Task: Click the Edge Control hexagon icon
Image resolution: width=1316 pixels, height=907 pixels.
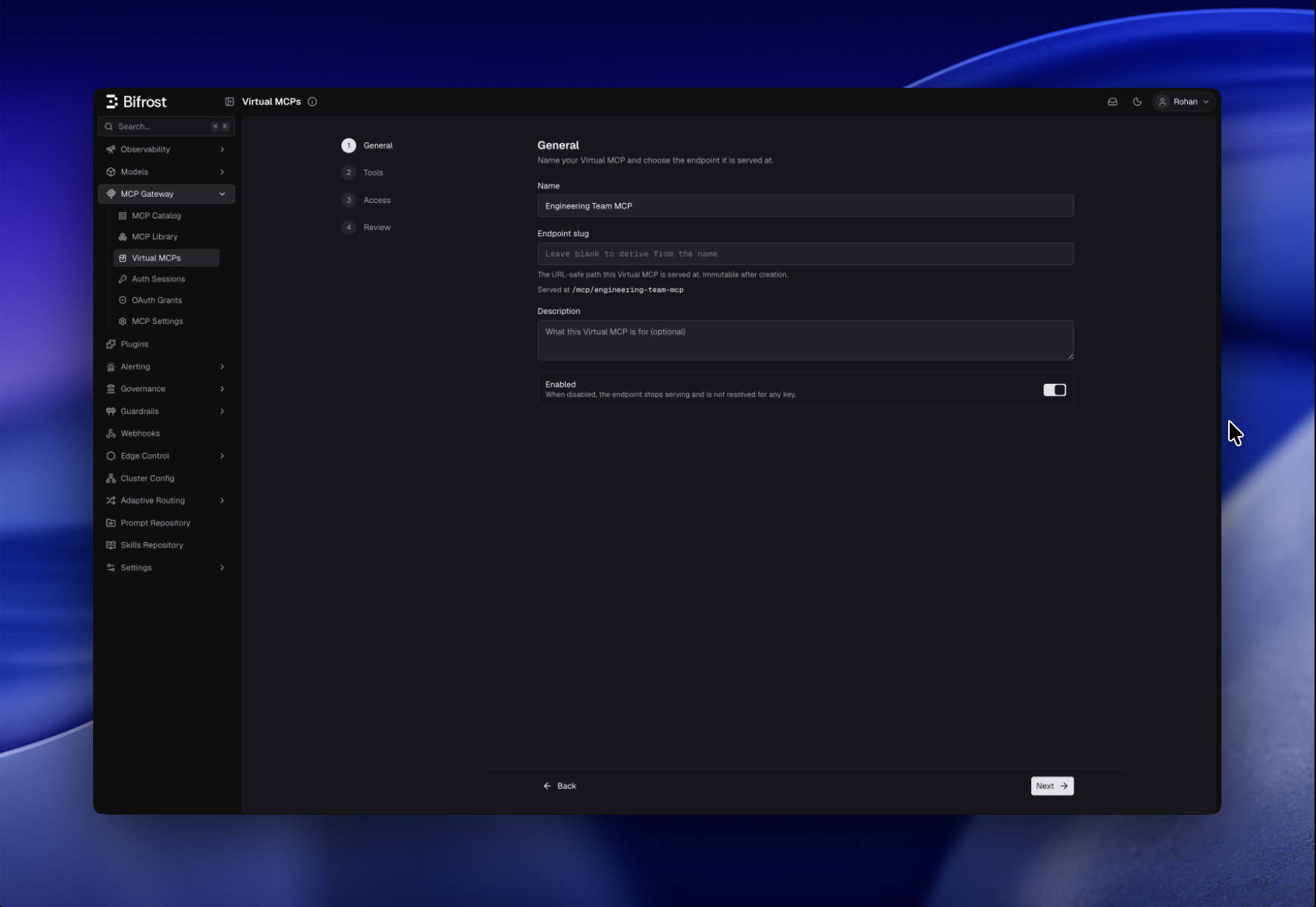Action: point(111,457)
